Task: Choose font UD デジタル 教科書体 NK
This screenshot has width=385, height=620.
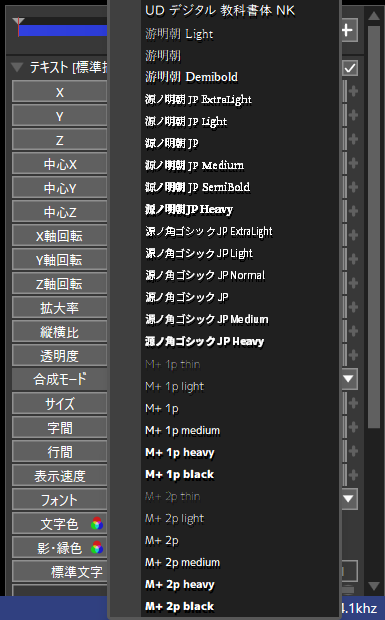Action: (x=220, y=11)
